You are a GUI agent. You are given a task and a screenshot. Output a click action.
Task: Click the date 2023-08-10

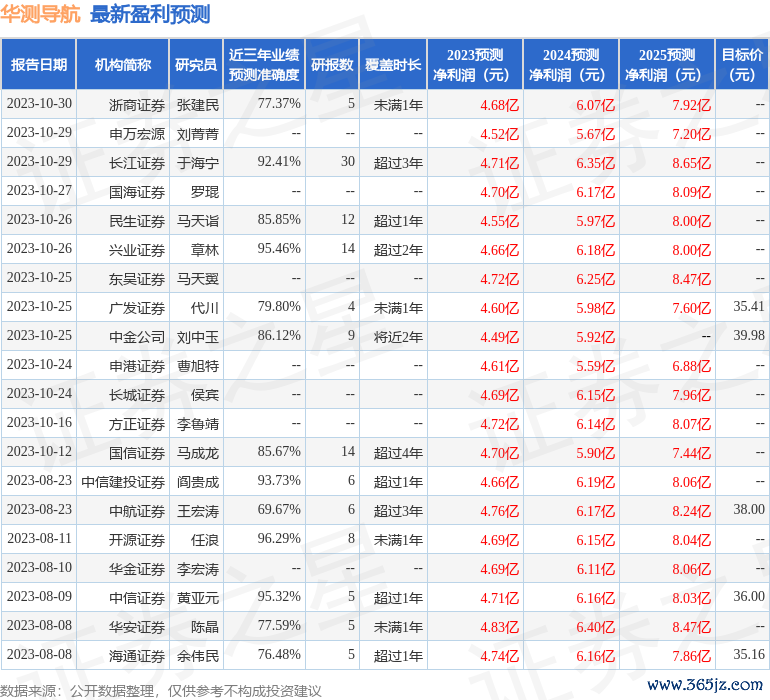coord(39,567)
